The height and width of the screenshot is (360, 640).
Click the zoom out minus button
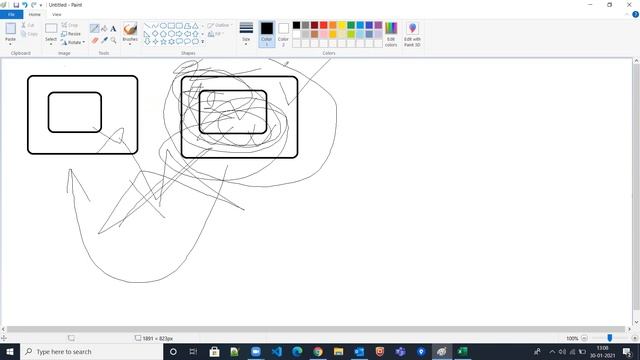[x=584, y=338]
